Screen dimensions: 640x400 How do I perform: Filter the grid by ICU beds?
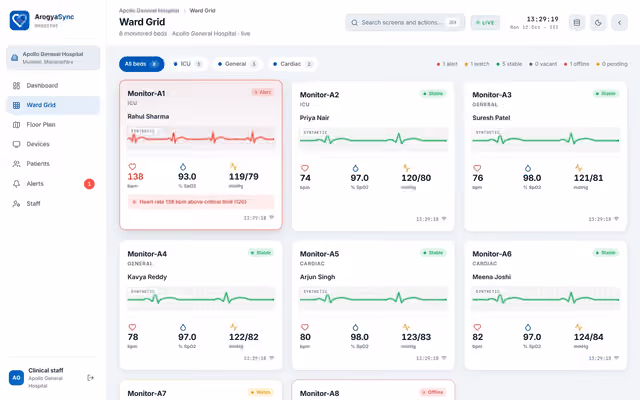[188, 64]
